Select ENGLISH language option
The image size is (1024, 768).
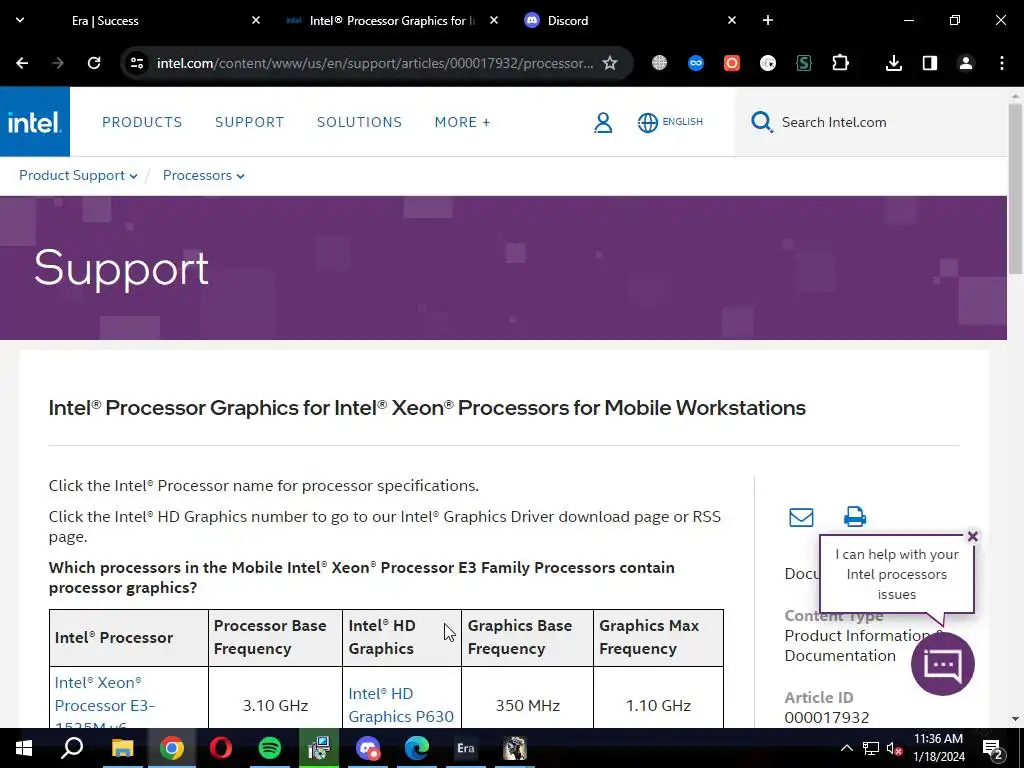(682, 121)
